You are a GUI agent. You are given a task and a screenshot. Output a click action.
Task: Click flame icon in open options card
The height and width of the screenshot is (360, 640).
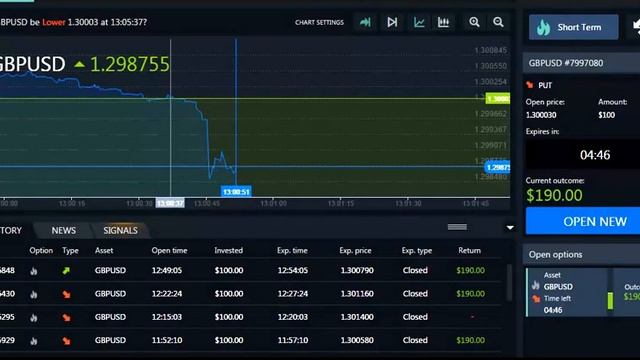536,286
